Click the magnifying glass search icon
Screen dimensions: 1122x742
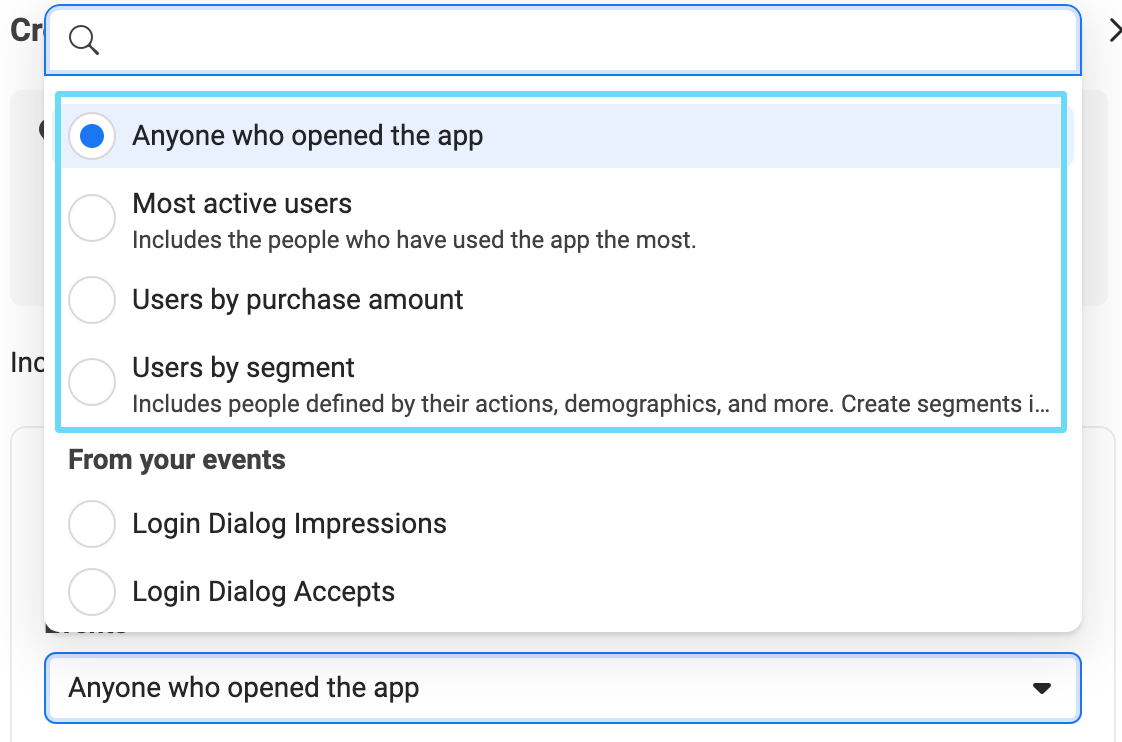pos(84,40)
